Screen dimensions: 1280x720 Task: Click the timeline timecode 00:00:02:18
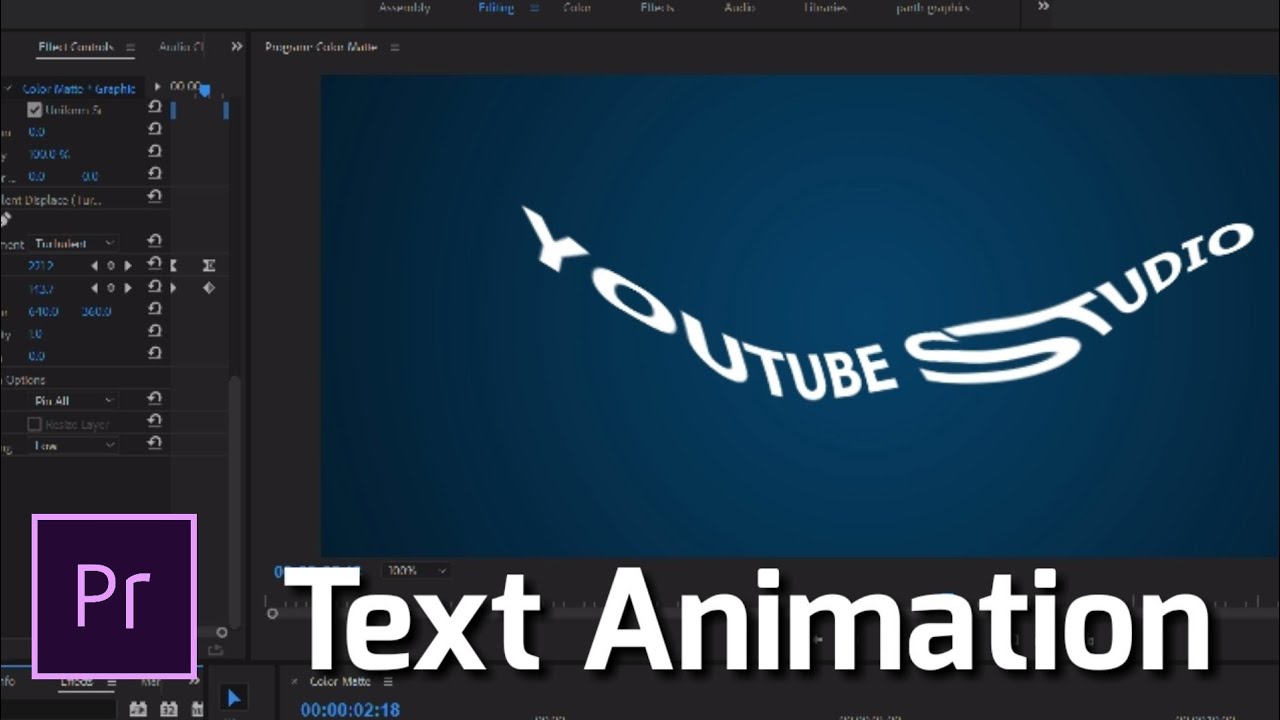(350, 710)
